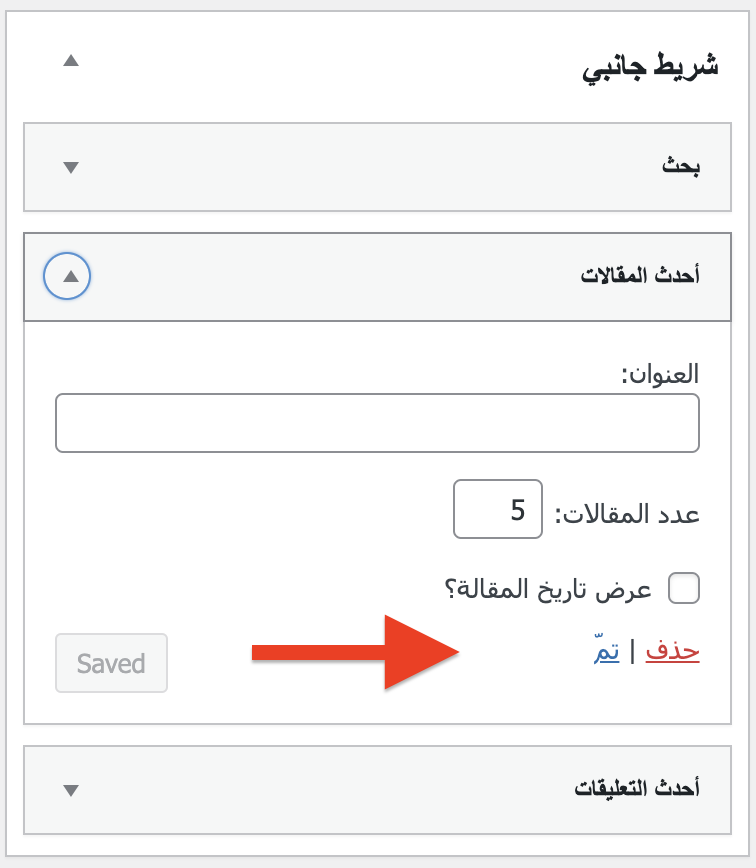The height and width of the screenshot is (868, 756).
Task: Click the عرض تاريخ المقالة؟ checkbox label
Action: click(547, 589)
